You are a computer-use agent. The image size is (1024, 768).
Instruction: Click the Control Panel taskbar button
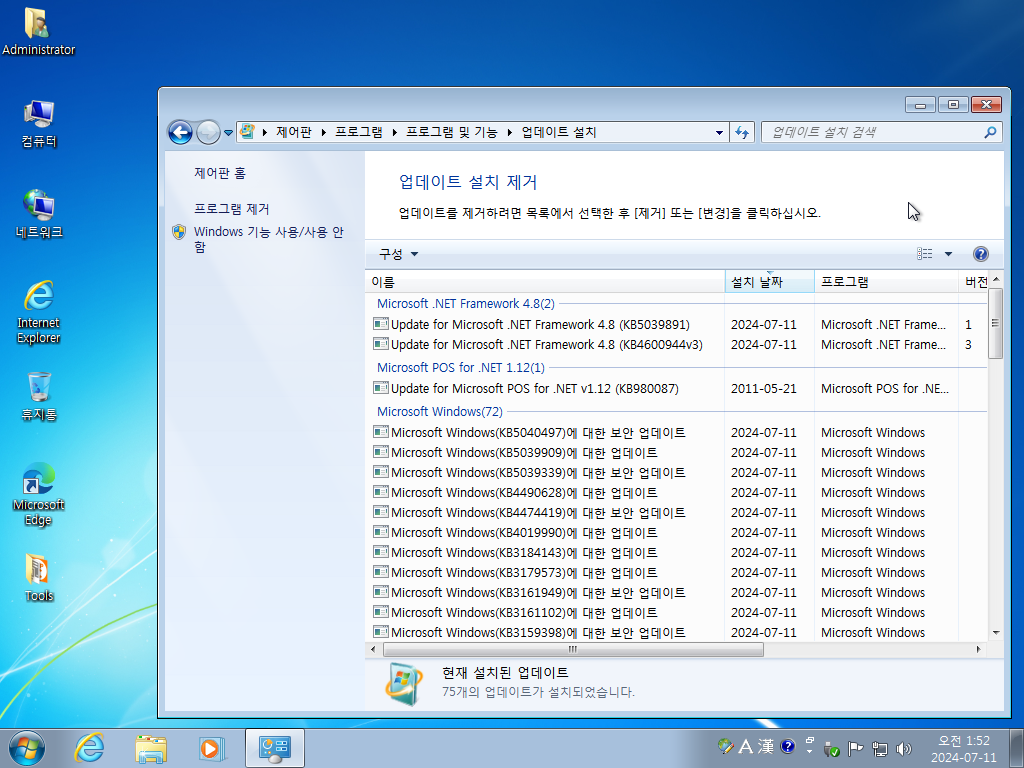(x=275, y=748)
